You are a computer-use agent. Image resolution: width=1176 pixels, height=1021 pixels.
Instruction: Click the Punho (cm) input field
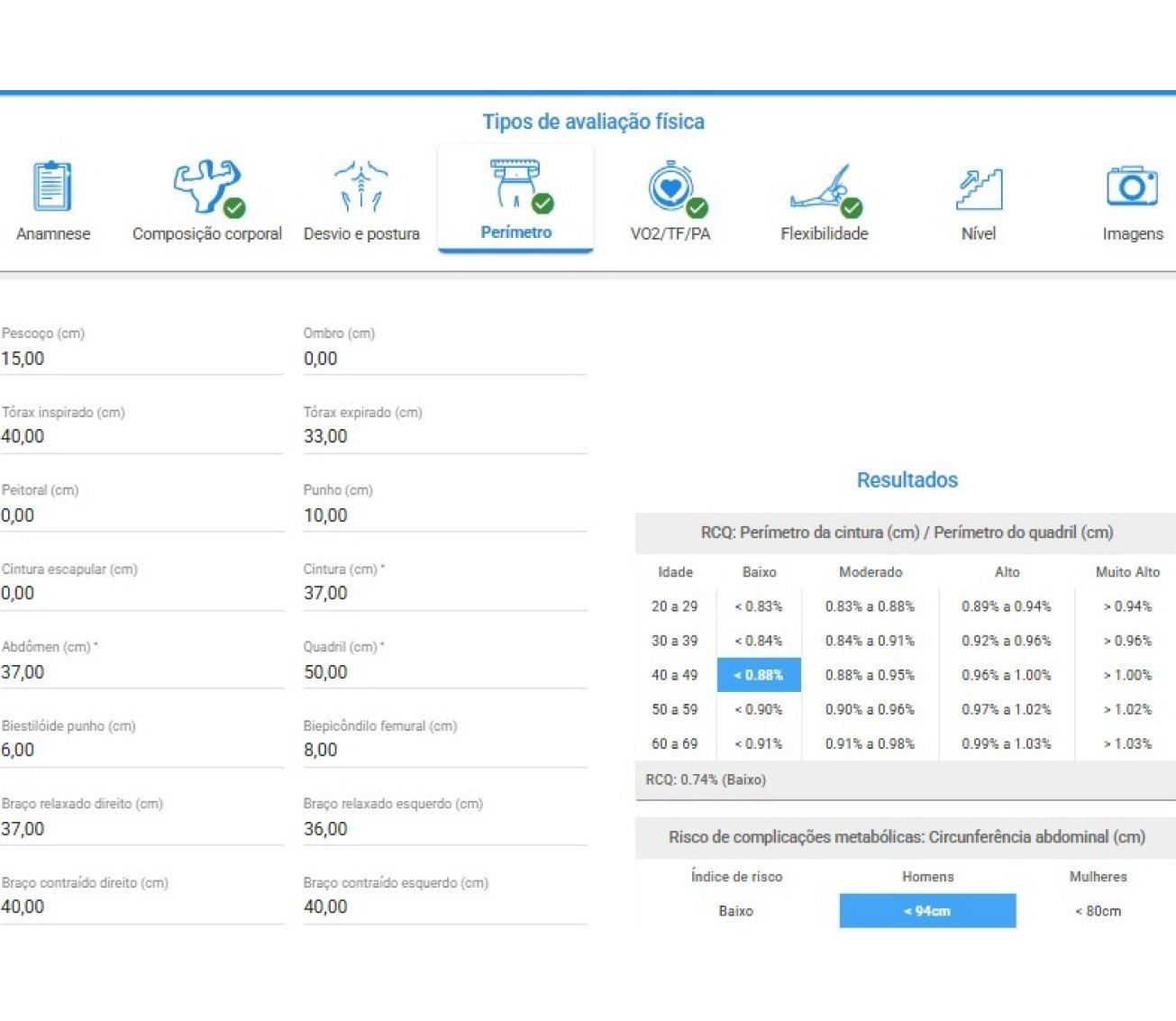coord(444,515)
